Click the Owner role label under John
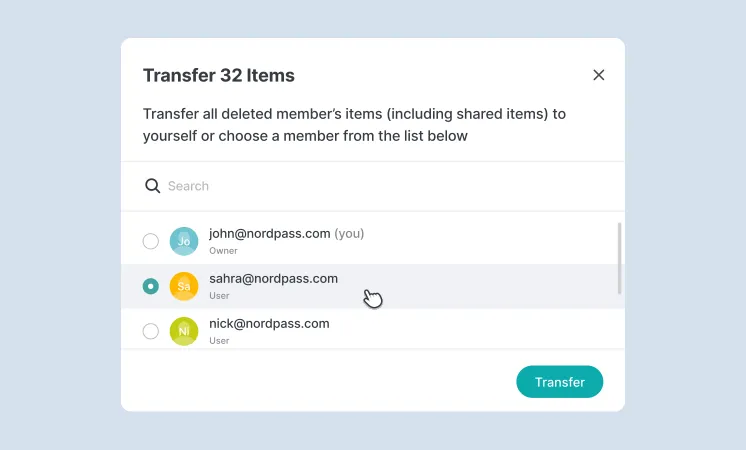The height and width of the screenshot is (450, 746). pos(223,251)
